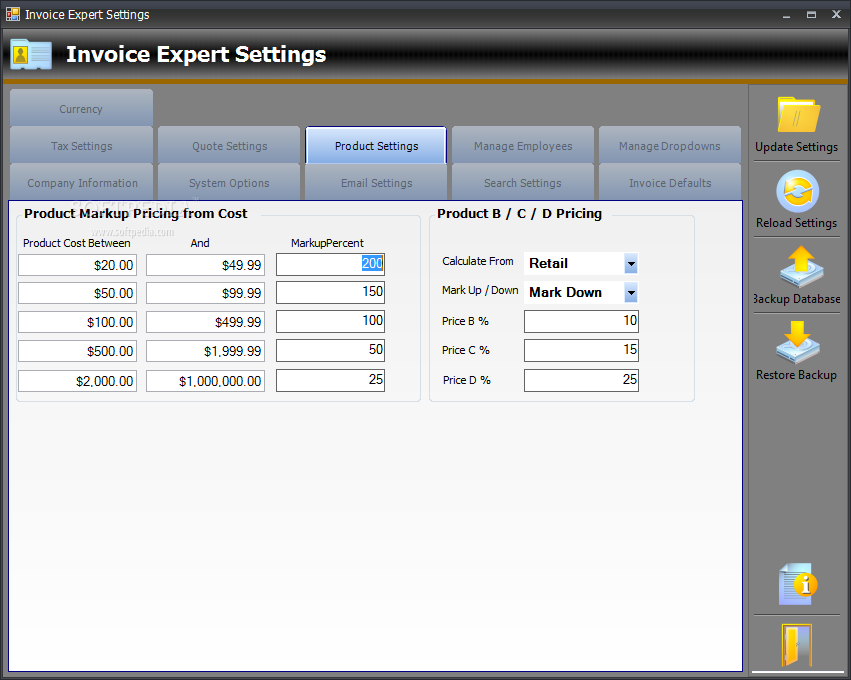
Task: Click the Restore Backup download icon
Action: click(797, 342)
